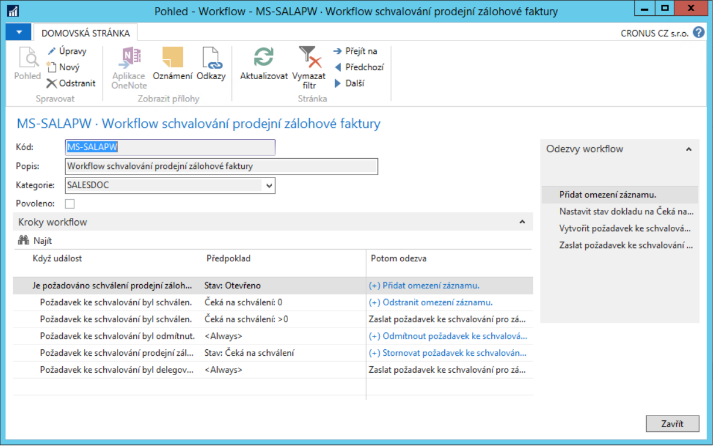Open Aplikace OneNote icon
713x446 pixels.
(130, 58)
